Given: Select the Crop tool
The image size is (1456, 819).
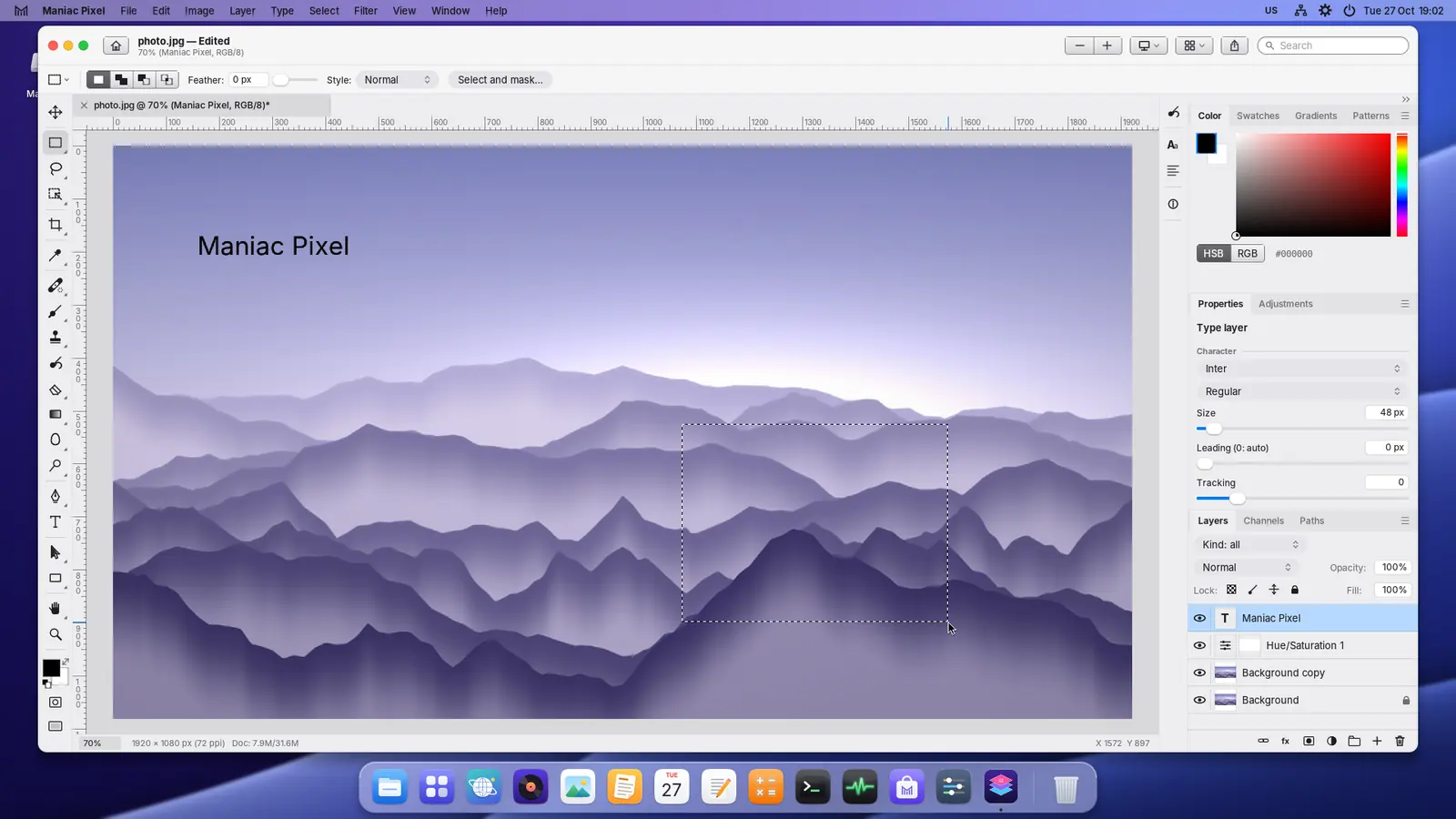Looking at the screenshot, I should (56, 225).
